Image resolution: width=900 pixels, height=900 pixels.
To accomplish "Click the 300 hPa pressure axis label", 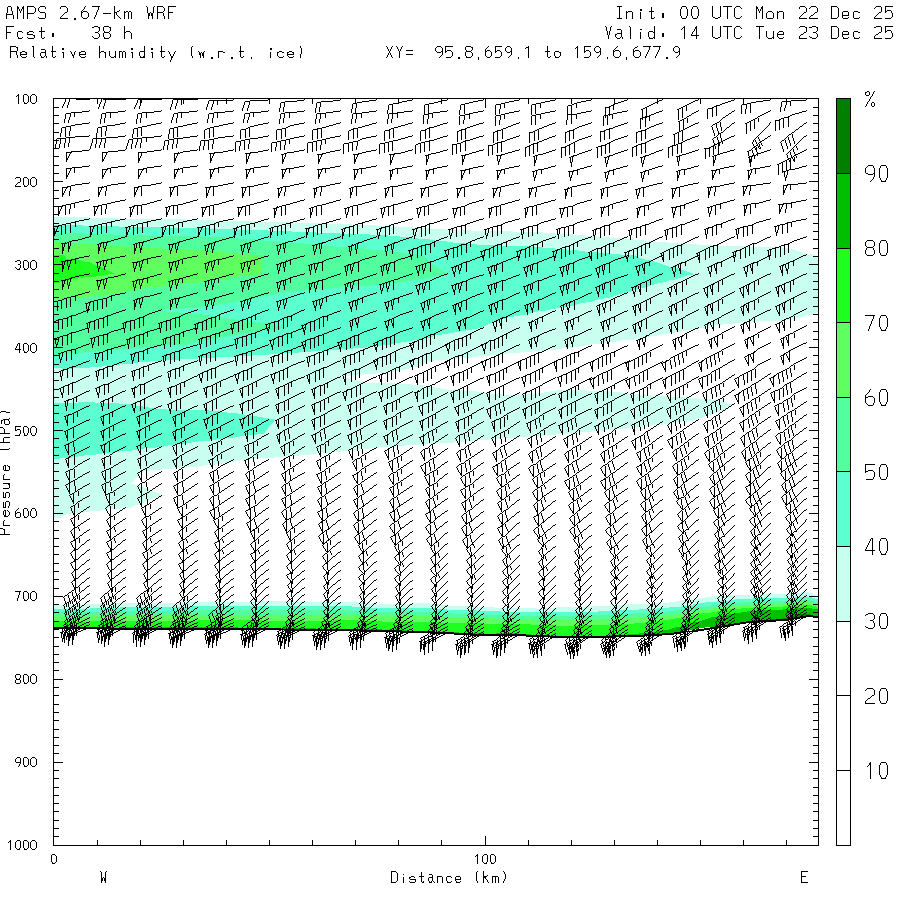I will (x=26, y=265).
